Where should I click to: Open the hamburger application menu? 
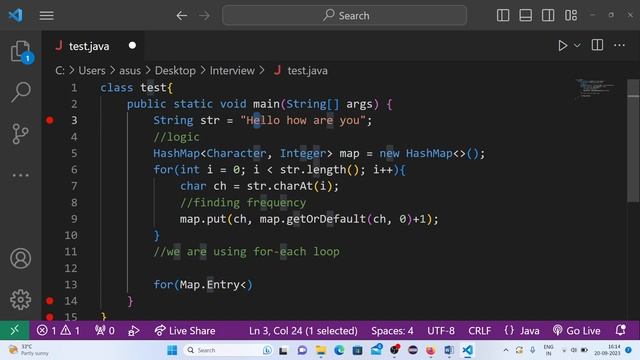pos(47,16)
